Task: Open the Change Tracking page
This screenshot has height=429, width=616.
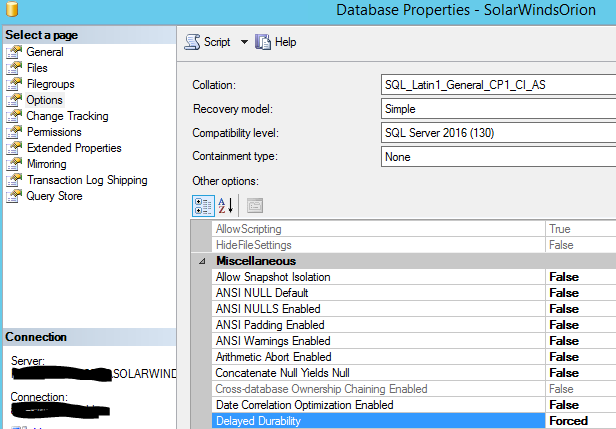Action: pos(67,116)
